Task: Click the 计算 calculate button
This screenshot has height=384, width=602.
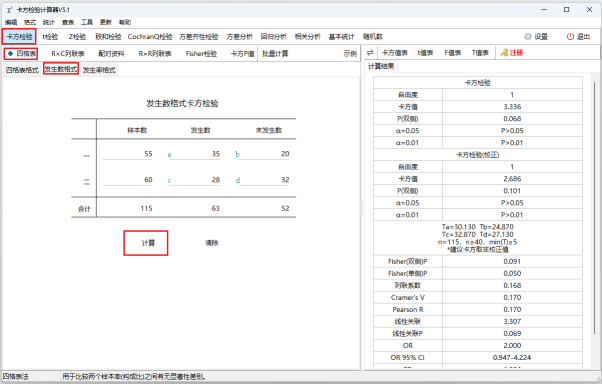Action: 146,243
